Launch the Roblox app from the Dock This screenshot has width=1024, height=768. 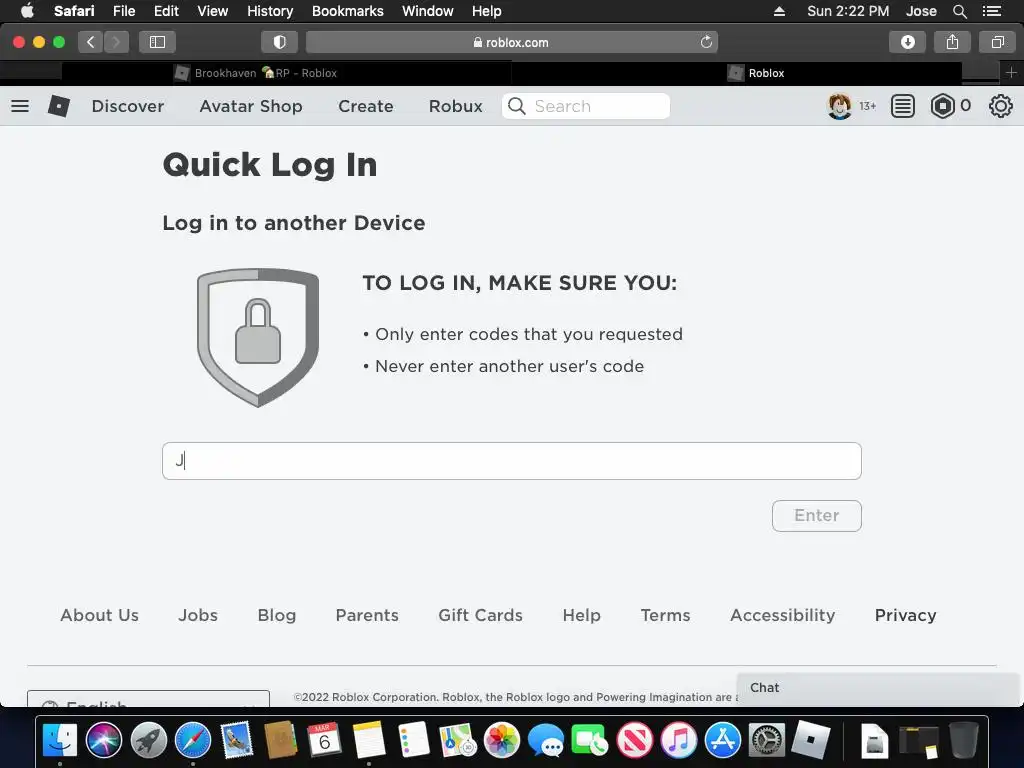810,740
